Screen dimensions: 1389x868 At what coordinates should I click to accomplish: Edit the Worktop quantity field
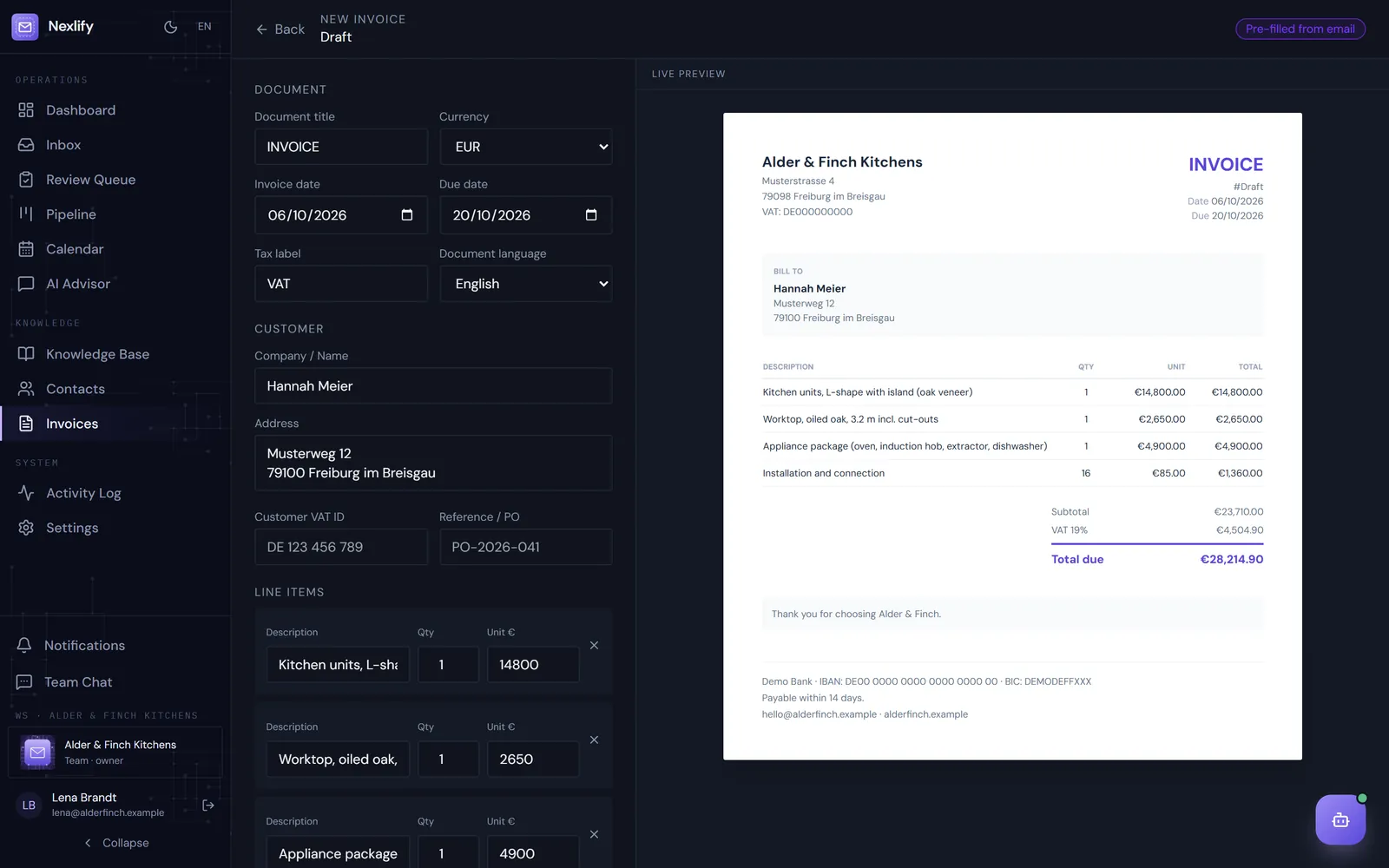click(x=448, y=759)
